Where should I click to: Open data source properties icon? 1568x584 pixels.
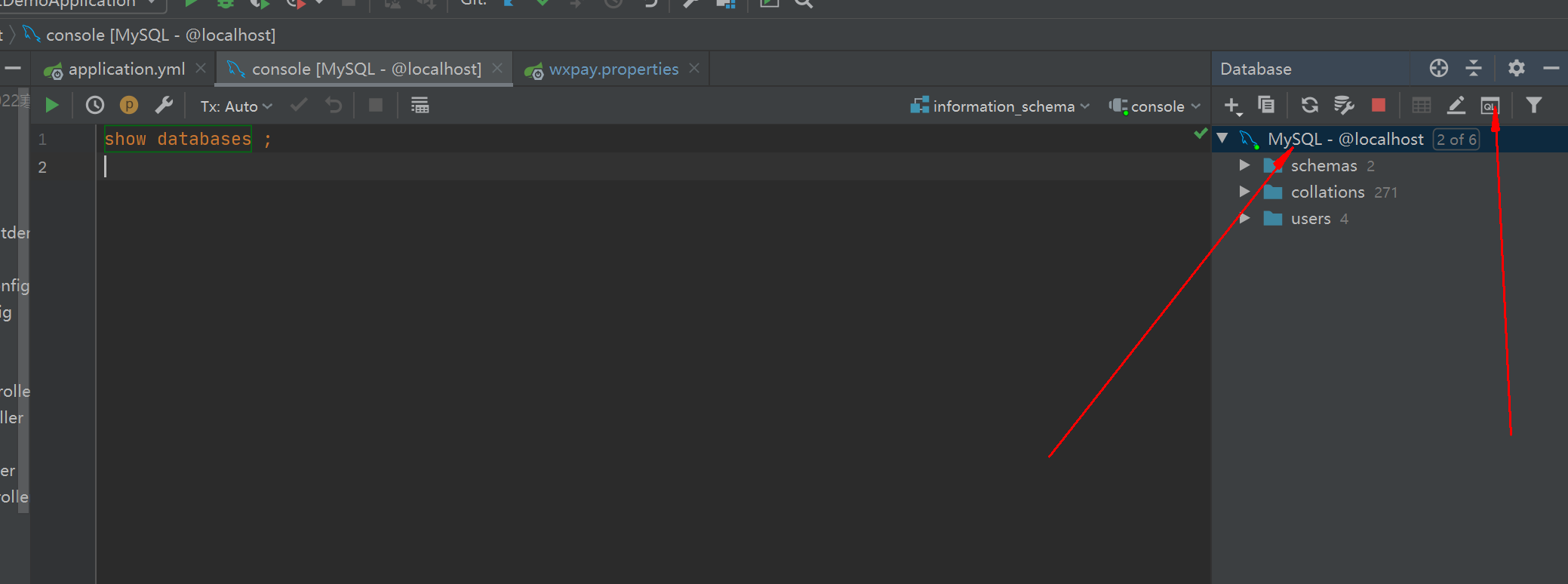point(1344,105)
